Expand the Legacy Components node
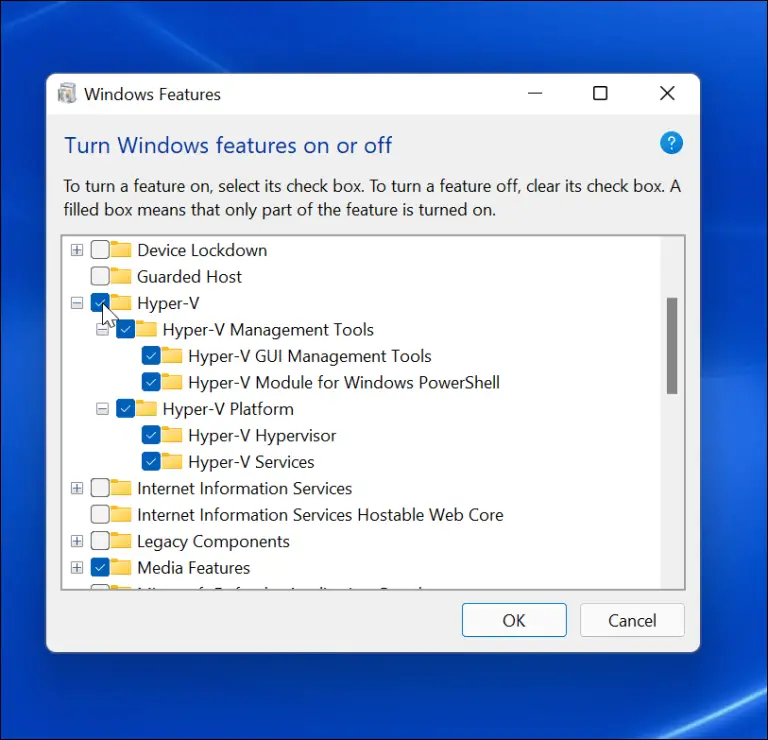The image size is (768, 740). (77, 541)
